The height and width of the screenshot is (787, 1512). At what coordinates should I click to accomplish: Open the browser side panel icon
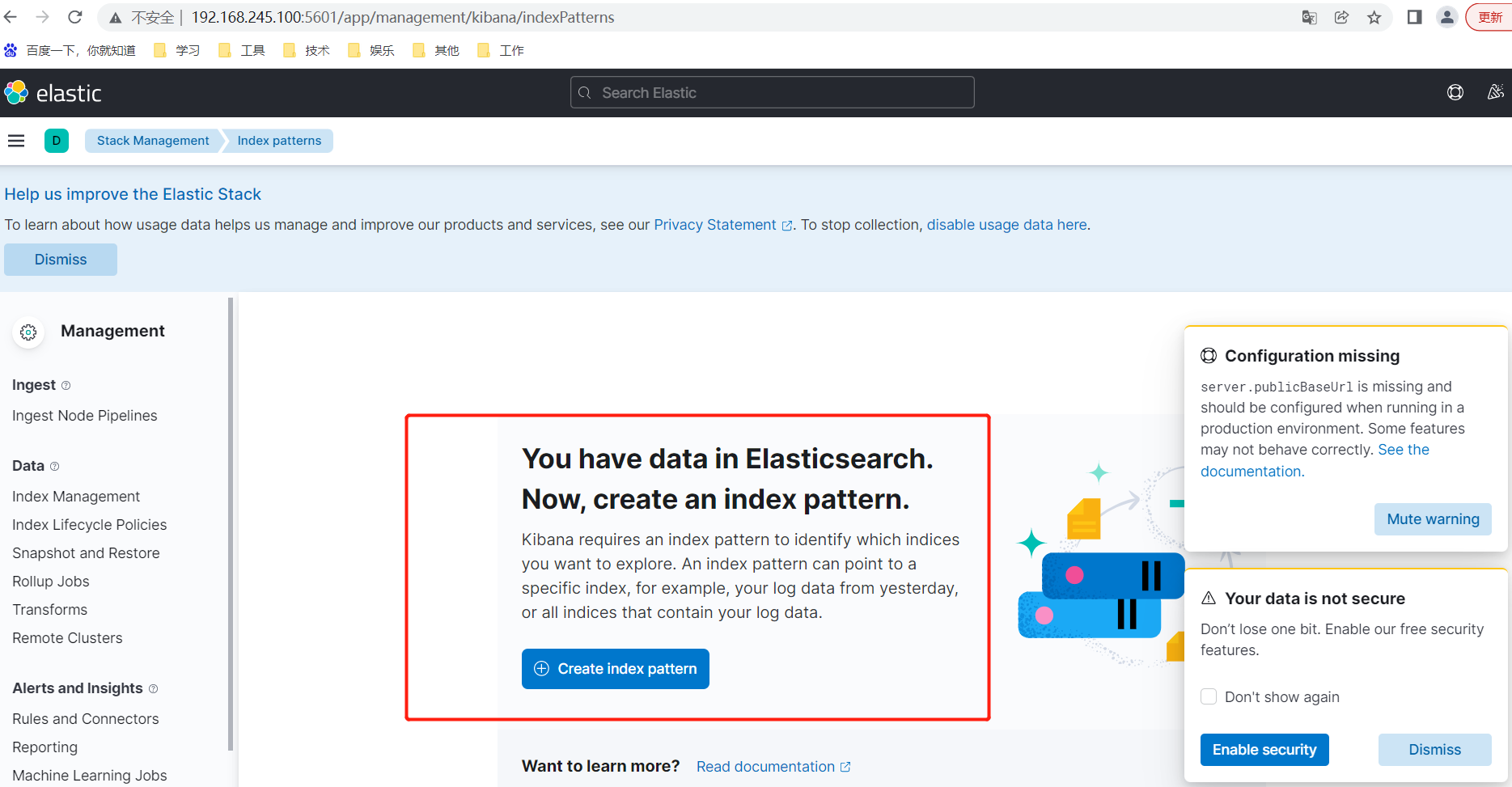1414,17
